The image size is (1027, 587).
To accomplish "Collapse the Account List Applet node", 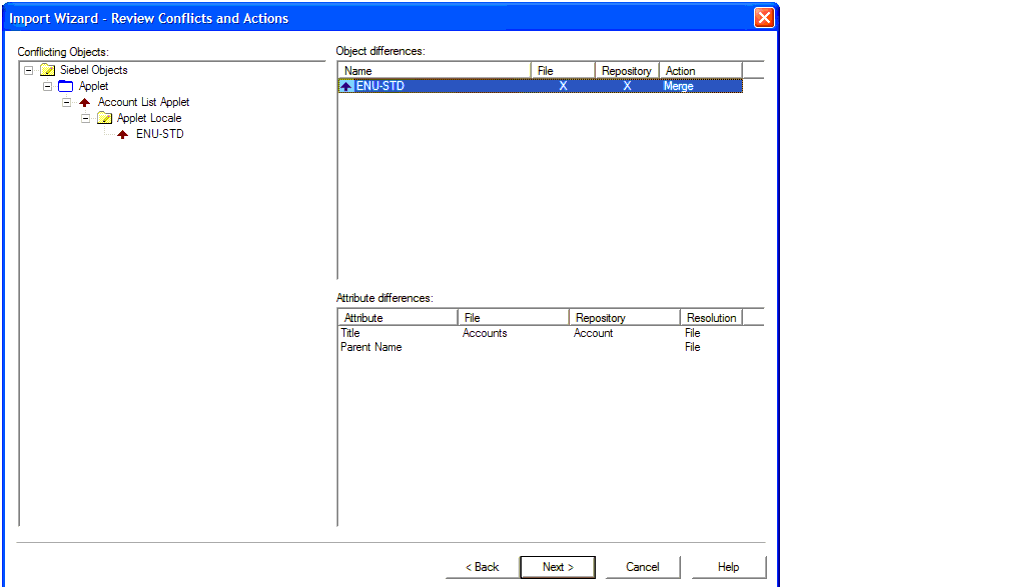I will (x=66, y=102).
